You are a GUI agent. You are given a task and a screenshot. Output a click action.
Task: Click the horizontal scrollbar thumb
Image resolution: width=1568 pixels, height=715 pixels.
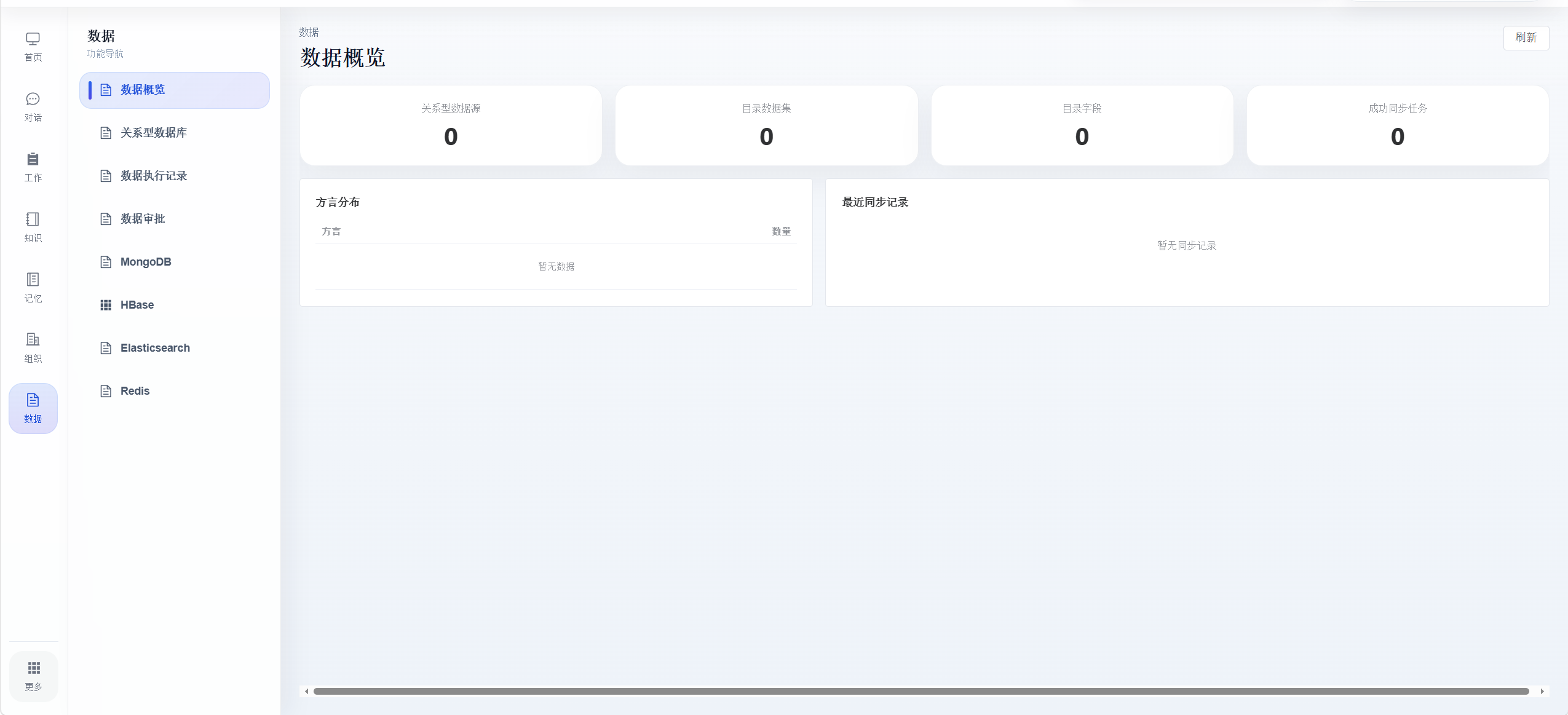pos(921,691)
